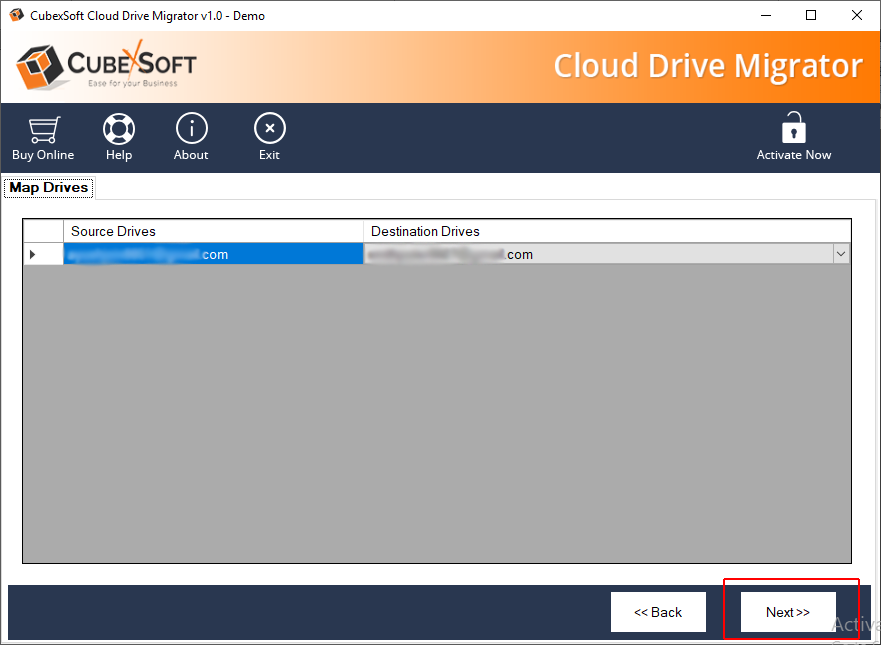Click the Source Drives column header
The image size is (881, 645).
click(213, 231)
